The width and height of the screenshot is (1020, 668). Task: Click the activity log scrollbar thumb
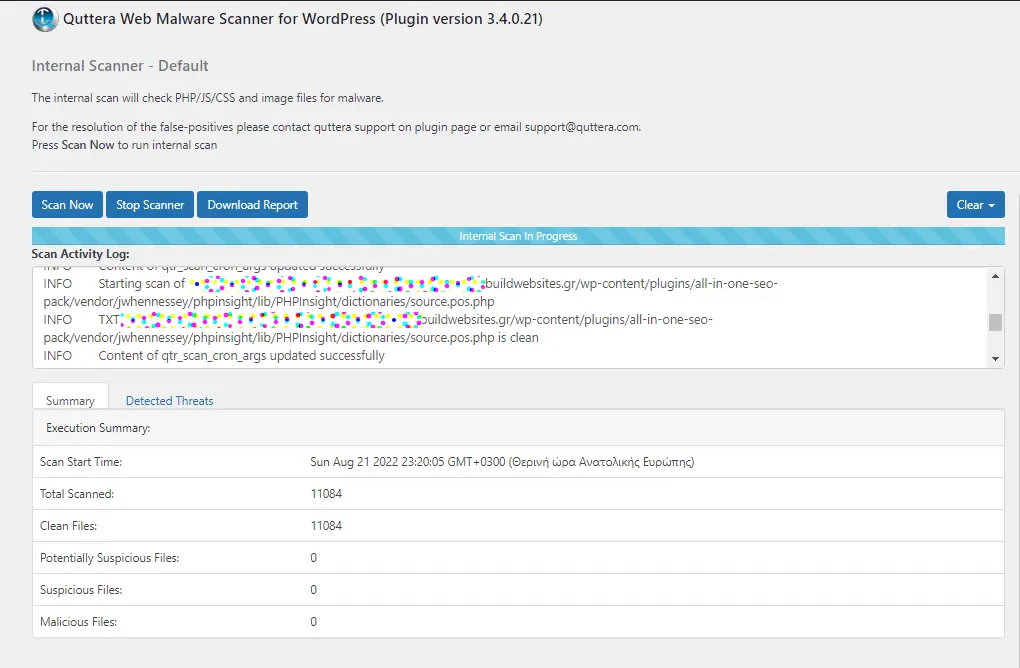coord(995,323)
